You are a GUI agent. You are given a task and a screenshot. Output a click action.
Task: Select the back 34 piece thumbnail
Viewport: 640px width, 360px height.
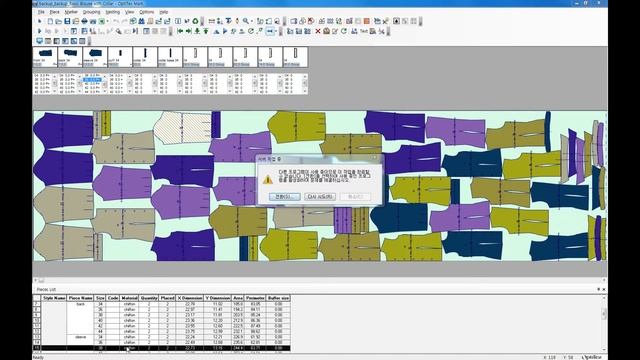(x=70, y=56)
